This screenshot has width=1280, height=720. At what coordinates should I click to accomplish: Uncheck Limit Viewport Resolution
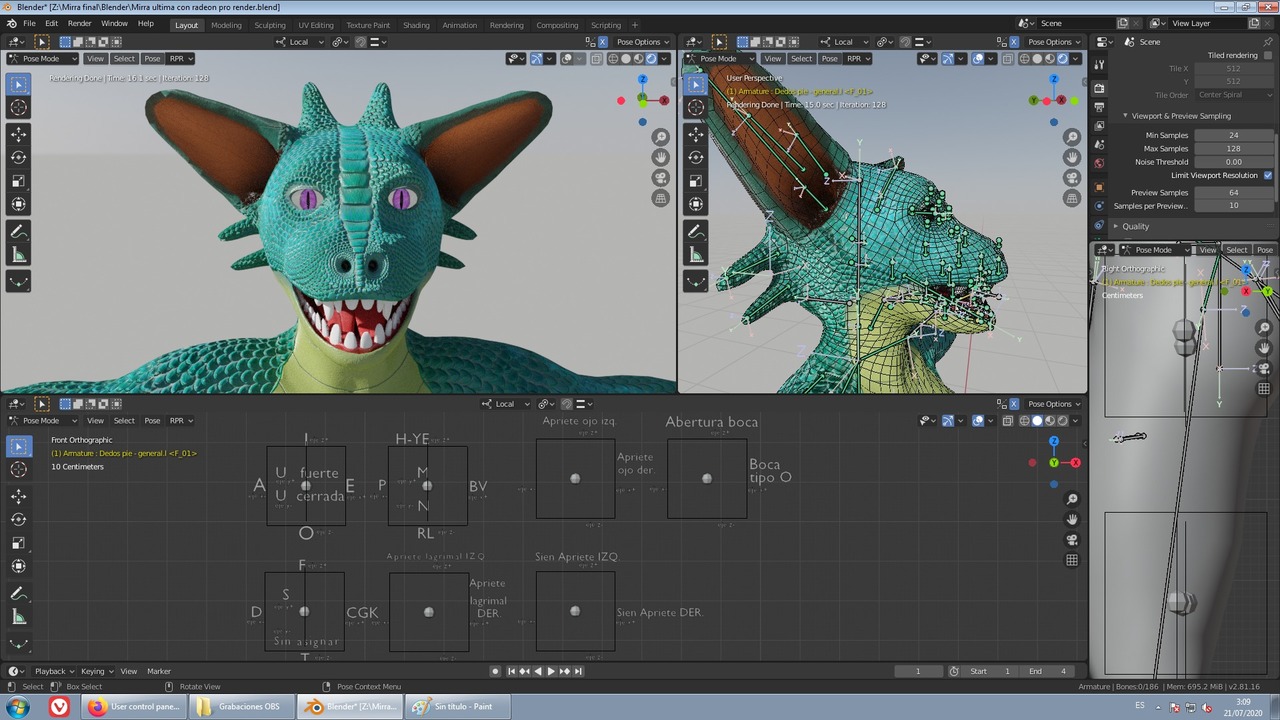tap(1268, 175)
